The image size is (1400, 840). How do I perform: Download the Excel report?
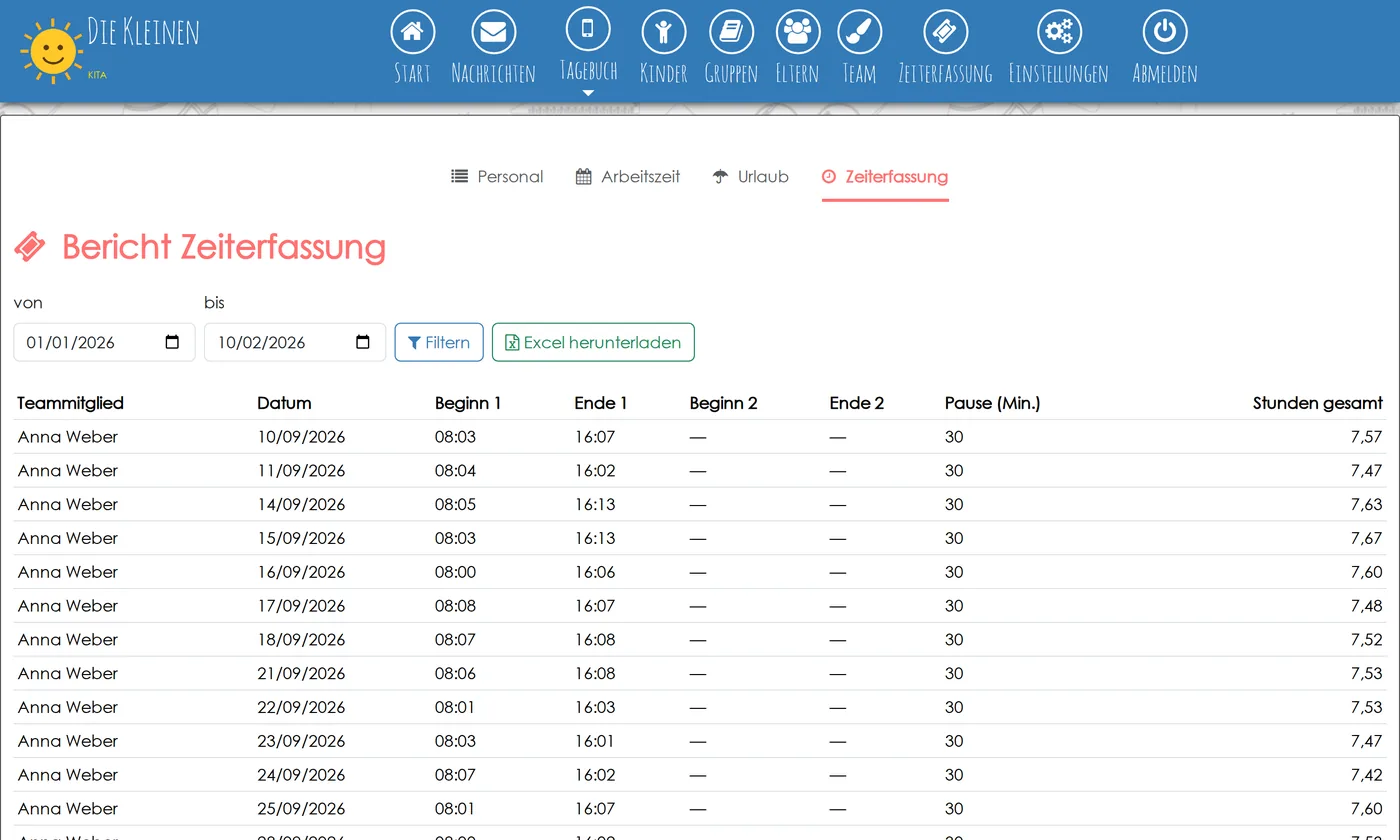pyautogui.click(x=593, y=342)
